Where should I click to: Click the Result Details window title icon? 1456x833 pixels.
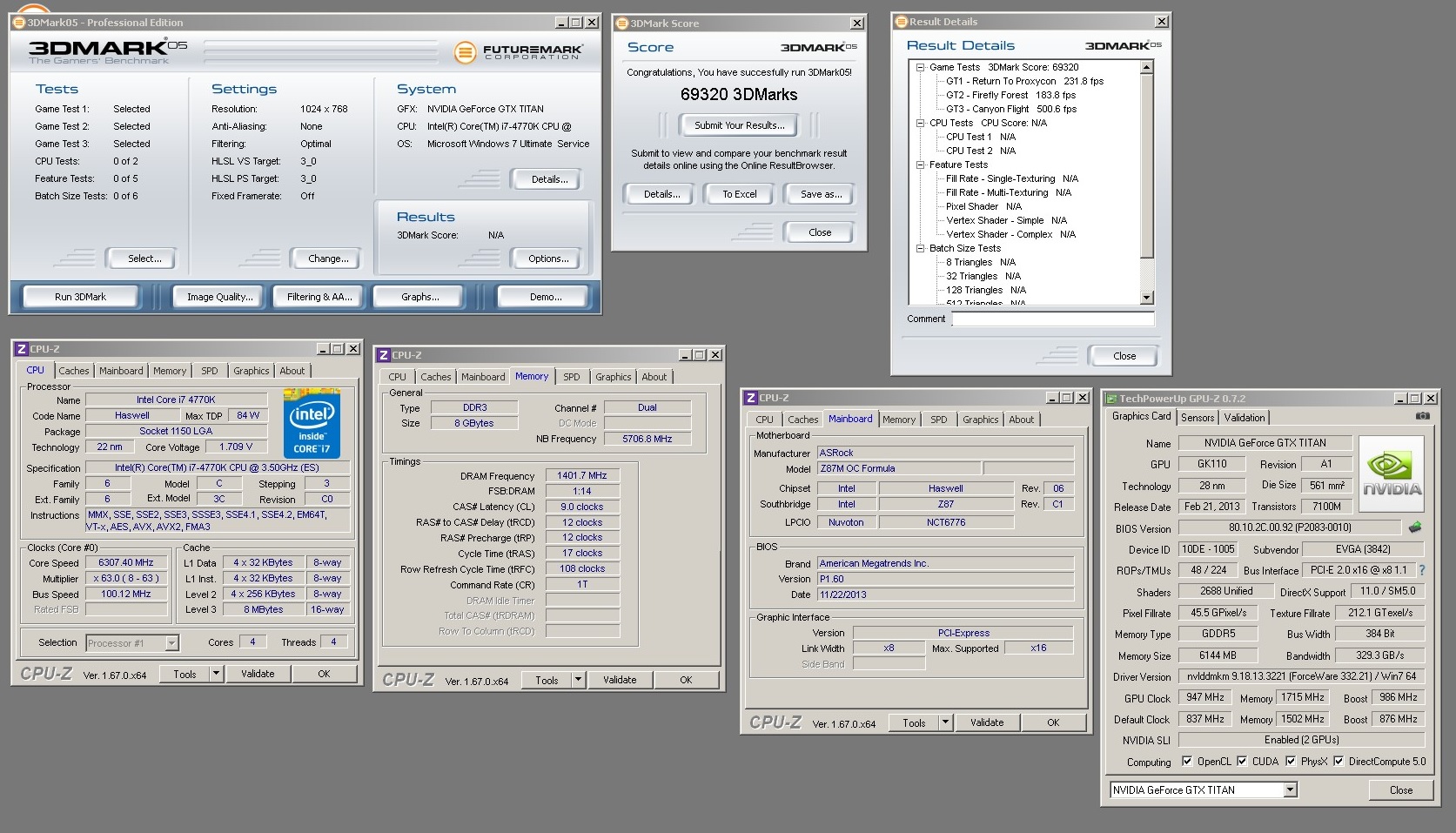point(902,22)
